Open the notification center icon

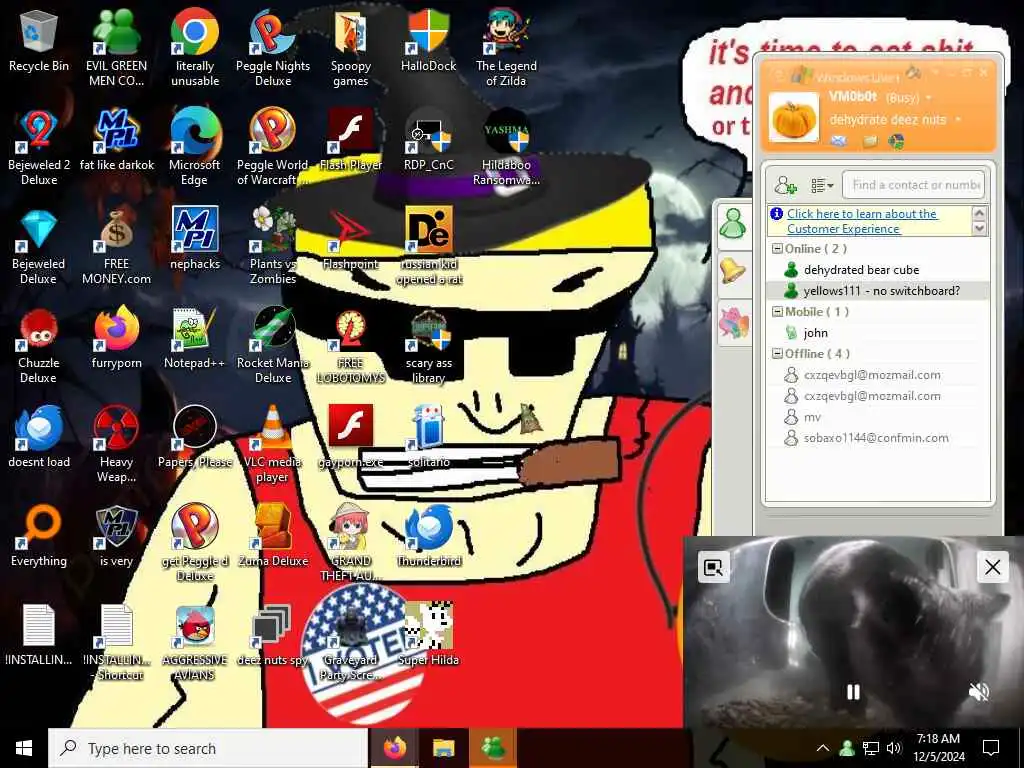[x=991, y=748]
